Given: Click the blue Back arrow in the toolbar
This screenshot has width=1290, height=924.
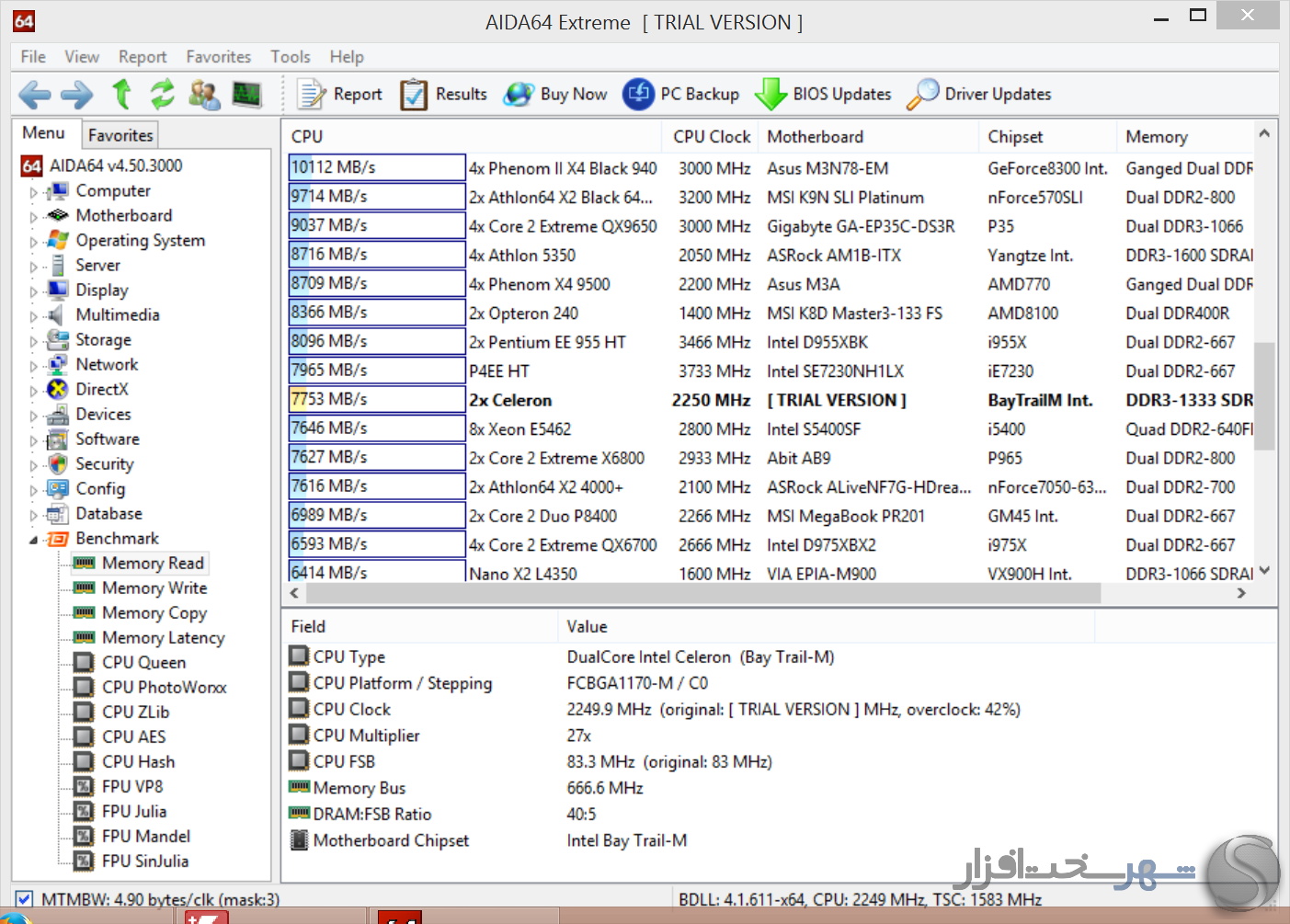Looking at the screenshot, I should (x=35, y=94).
